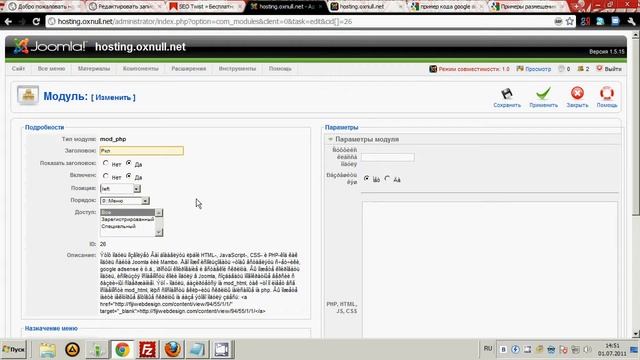Switch to the SEO Twist browser tab
The width and height of the screenshot is (640, 360).
click(x=205, y=7)
